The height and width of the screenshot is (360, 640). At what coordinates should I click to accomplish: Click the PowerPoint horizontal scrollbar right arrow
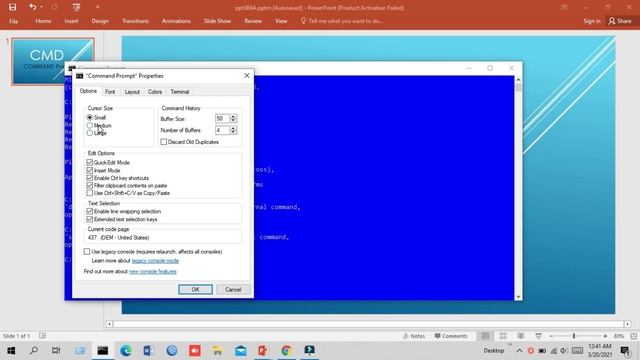(x=627, y=324)
